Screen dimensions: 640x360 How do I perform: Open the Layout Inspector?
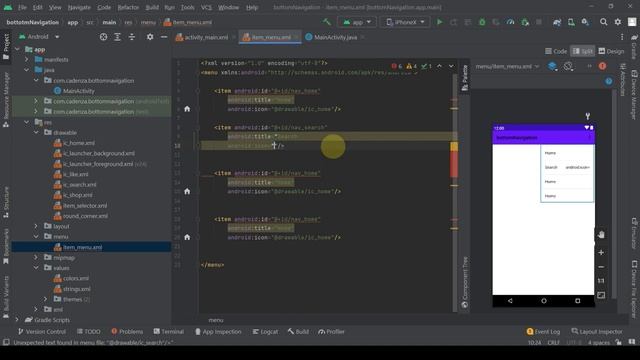click(x=597, y=331)
